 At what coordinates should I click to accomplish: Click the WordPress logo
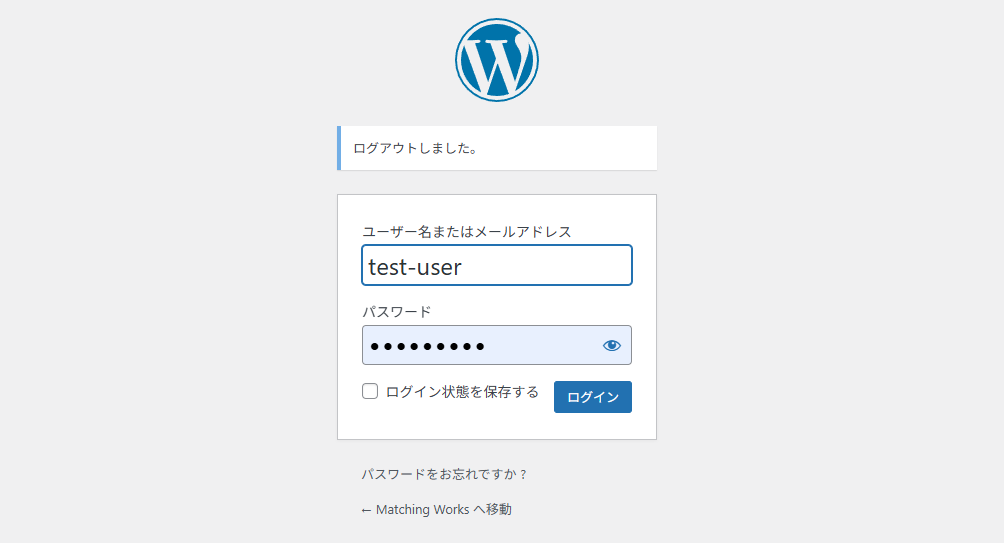(497, 60)
